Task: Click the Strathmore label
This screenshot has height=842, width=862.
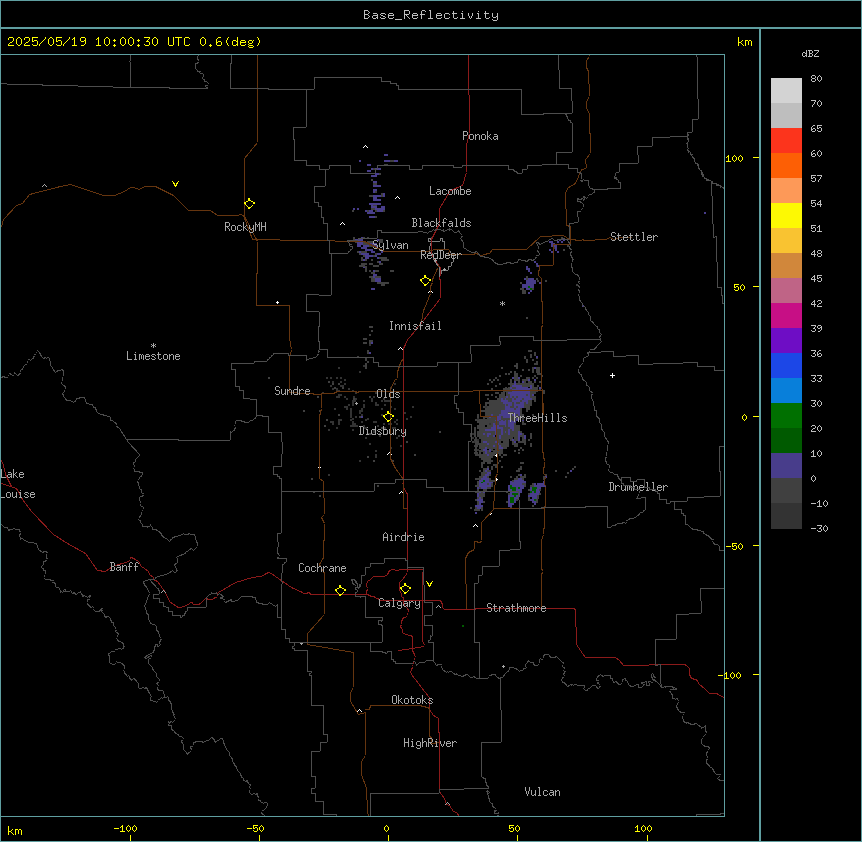Action: (x=516, y=608)
